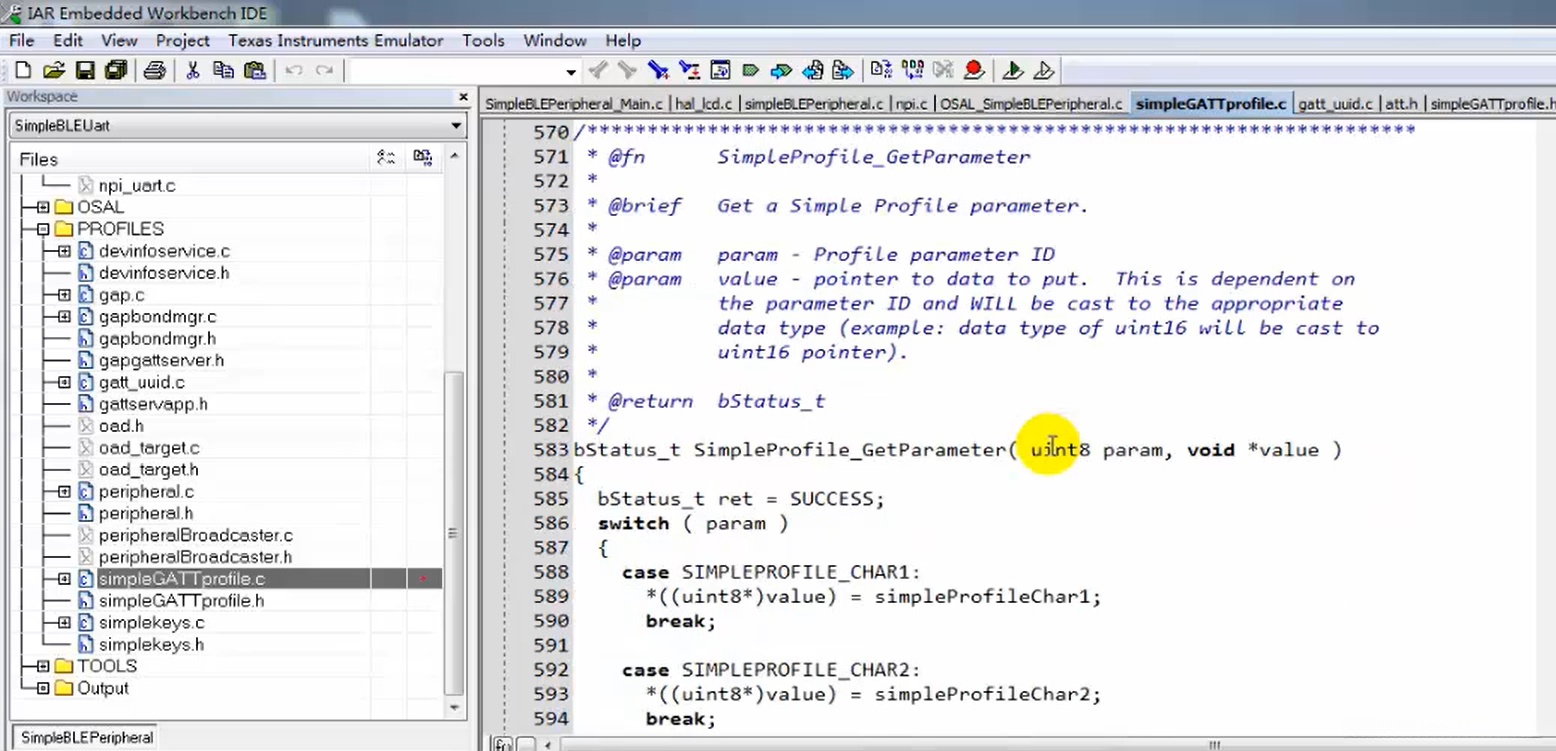Open the View menu
1556x751 pixels.
point(119,41)
